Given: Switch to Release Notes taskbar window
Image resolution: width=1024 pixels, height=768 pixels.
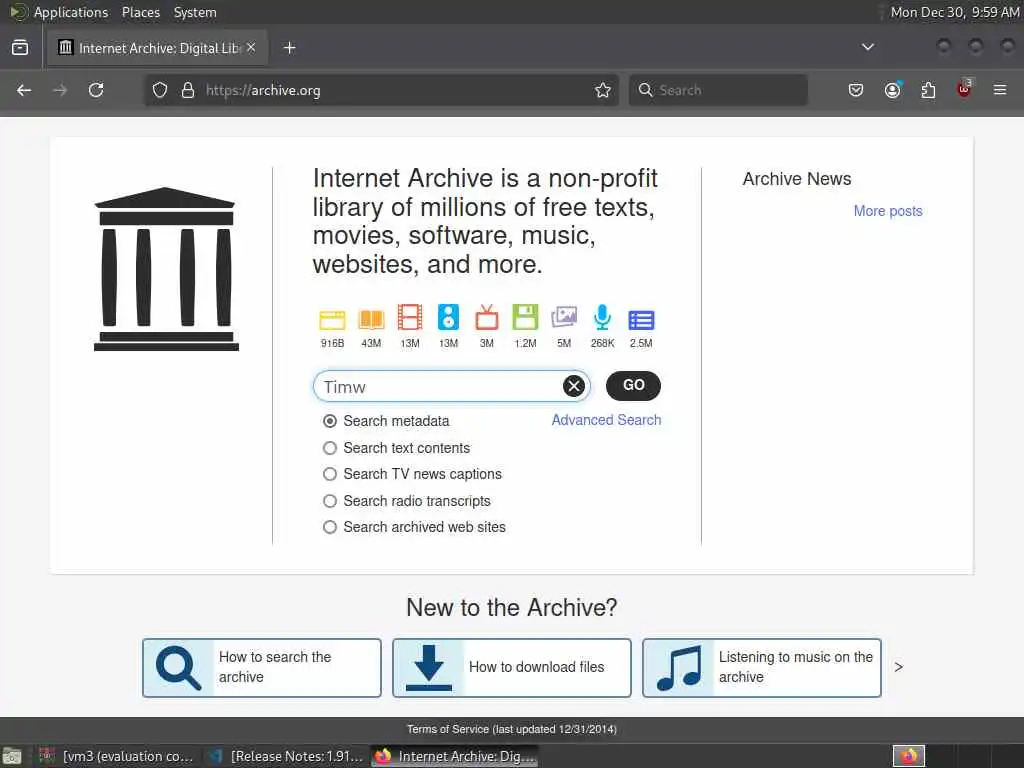Looking at the screenshot, I should 285,756.
